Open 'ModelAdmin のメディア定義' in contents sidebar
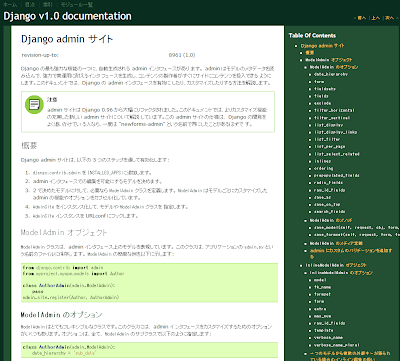 tap(336, 243)
